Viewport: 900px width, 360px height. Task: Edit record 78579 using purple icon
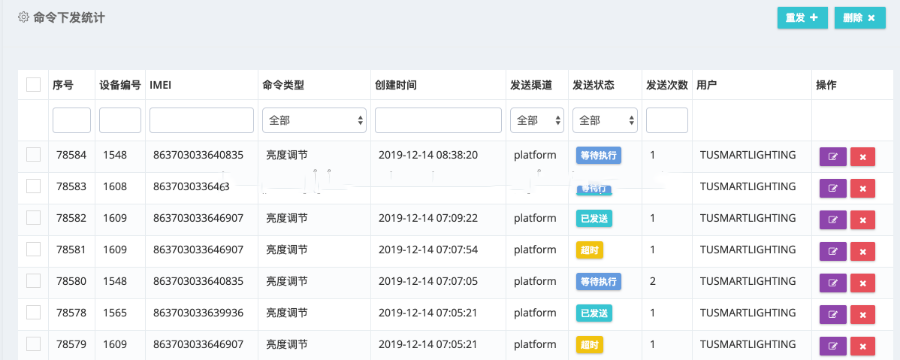(833, 346)
